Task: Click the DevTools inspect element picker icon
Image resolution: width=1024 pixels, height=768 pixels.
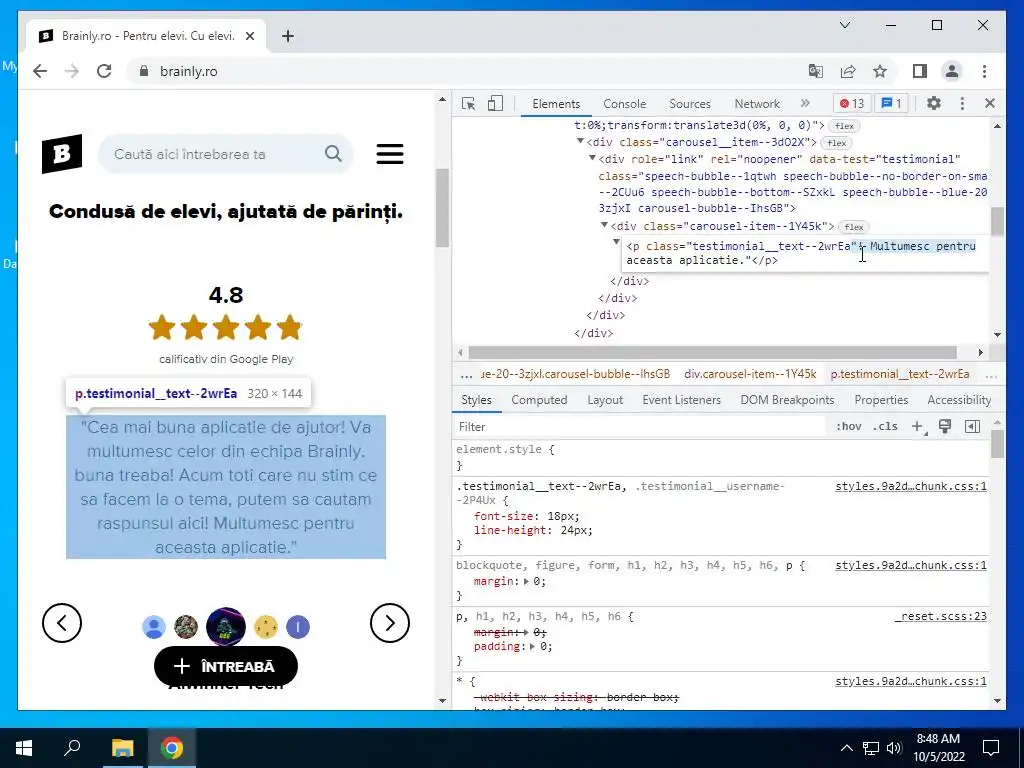Action: point(468,103)
